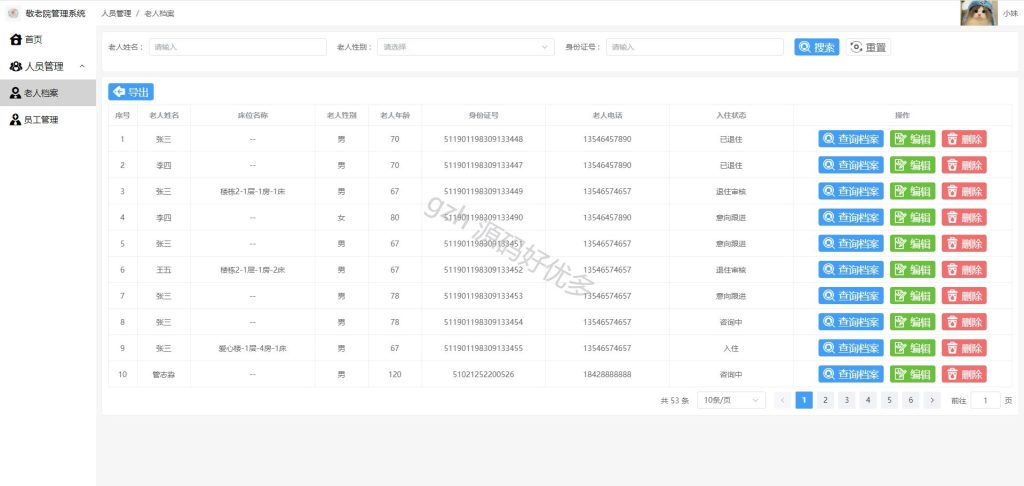Go to page 6

pos(910,400)
